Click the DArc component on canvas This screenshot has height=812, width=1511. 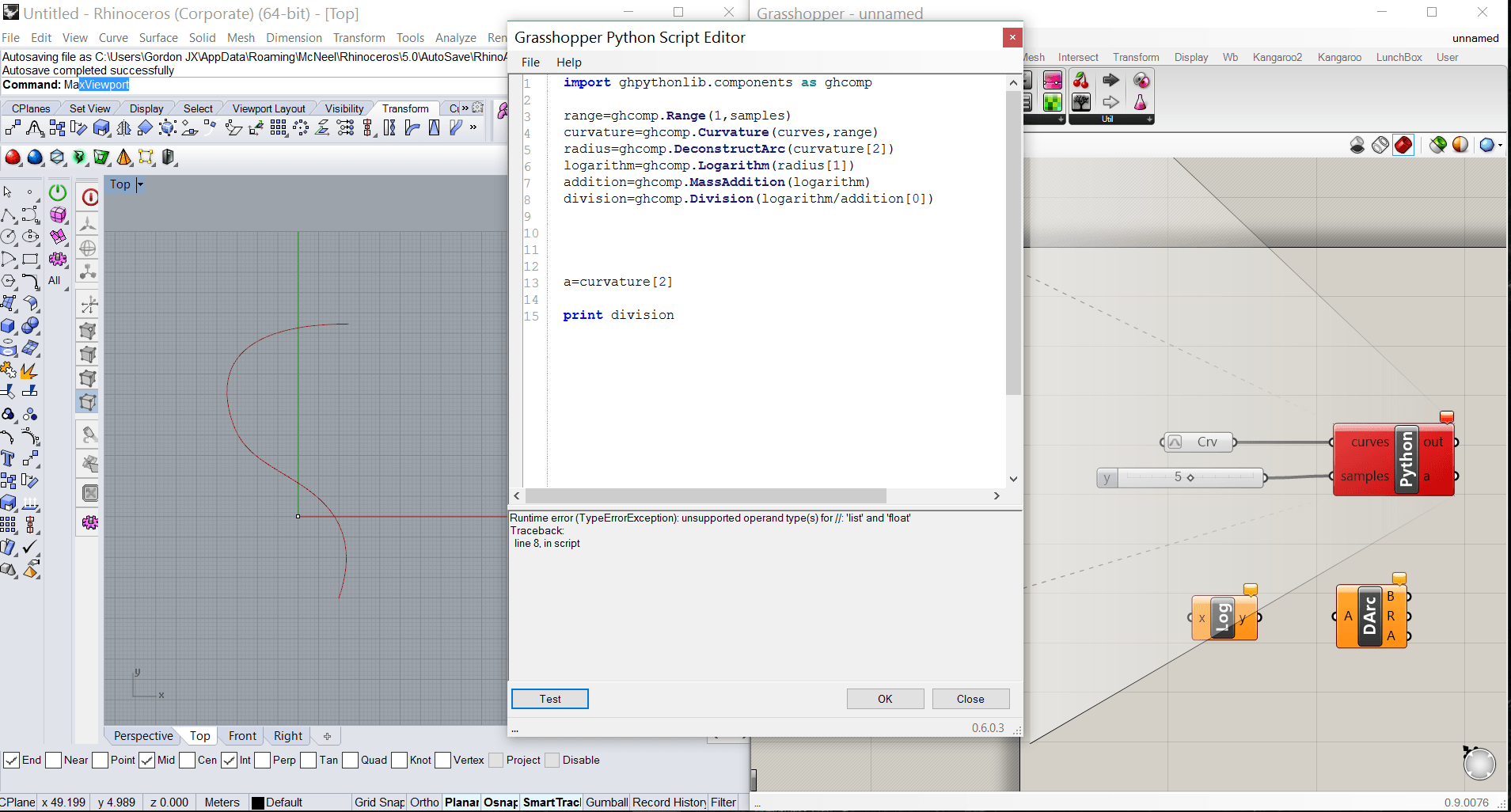[x=1370, y=617]
